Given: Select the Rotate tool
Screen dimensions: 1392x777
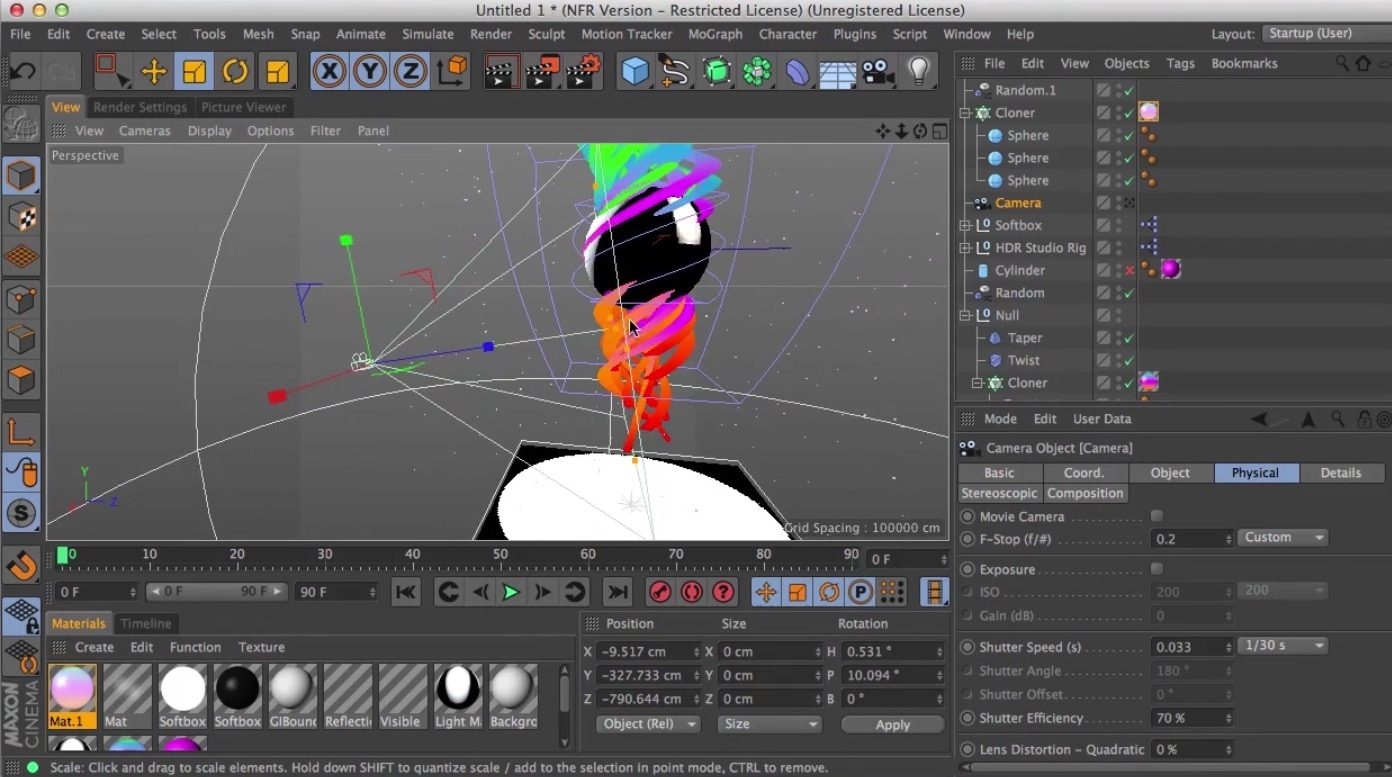Looking at the screenshot, I should (x=235, y=72).
